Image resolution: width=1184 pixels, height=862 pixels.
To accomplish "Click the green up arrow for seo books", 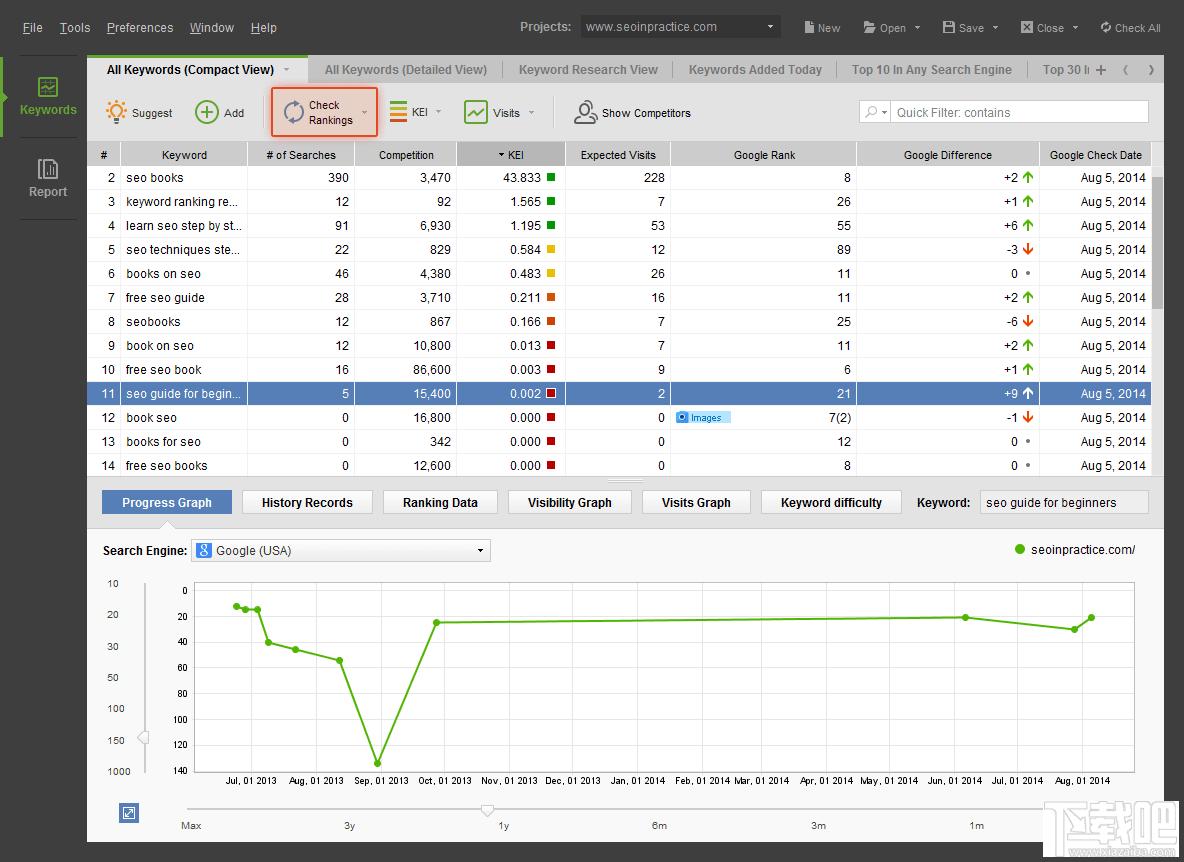I will pos(1028,177).
